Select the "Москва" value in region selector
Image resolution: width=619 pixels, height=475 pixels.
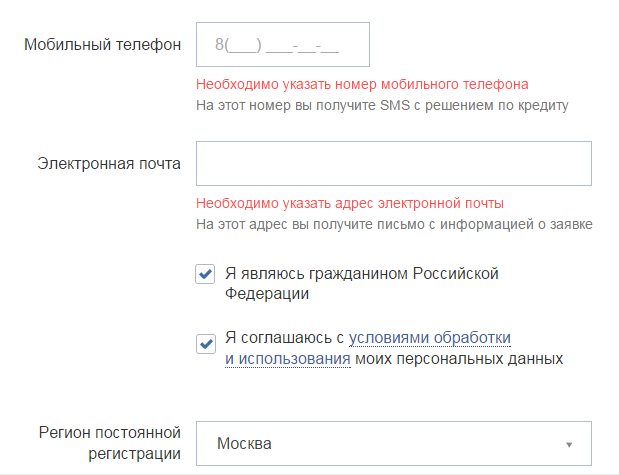coord(245,444)
